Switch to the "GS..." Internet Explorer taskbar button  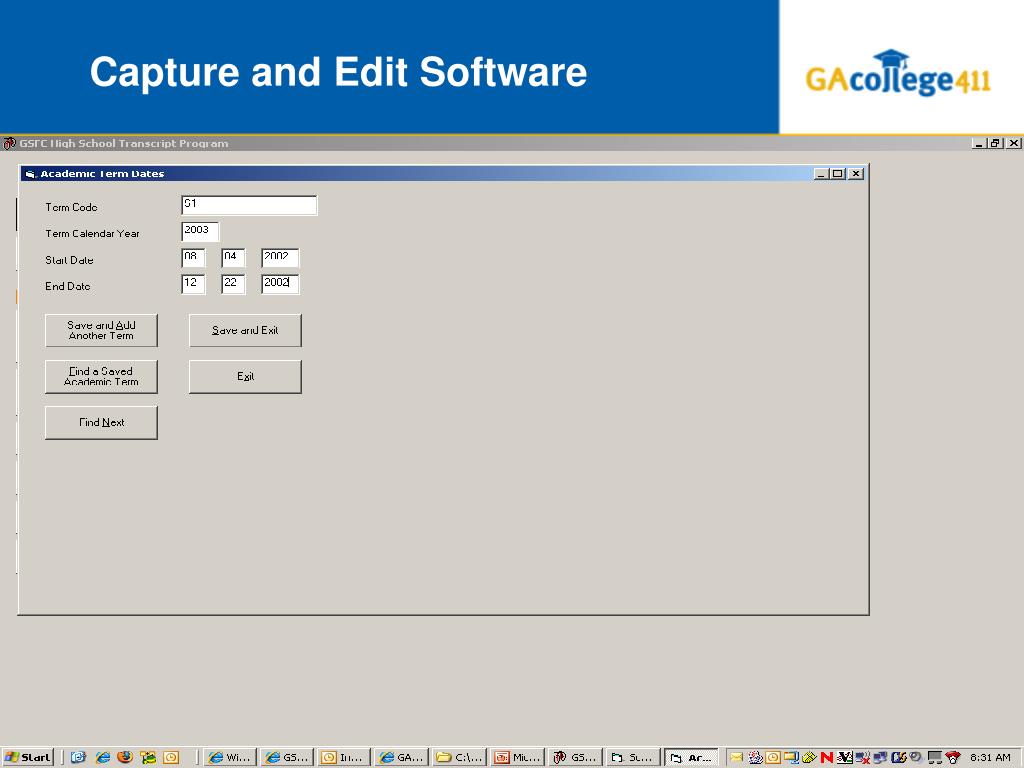tap(287, 758)
